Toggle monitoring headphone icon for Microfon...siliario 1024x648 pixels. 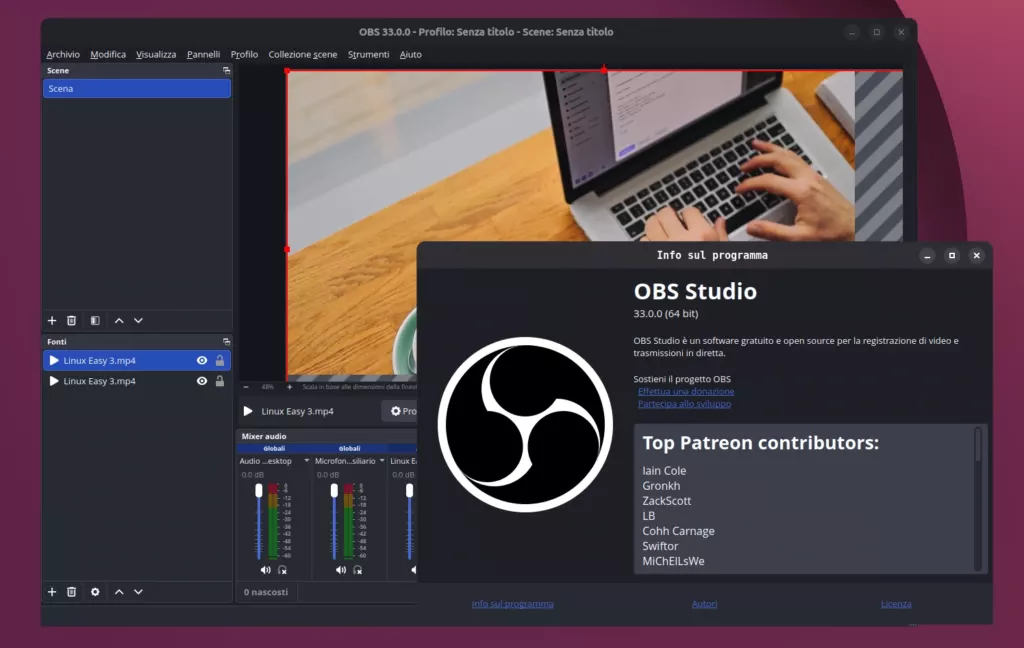[x=358, y=570]
